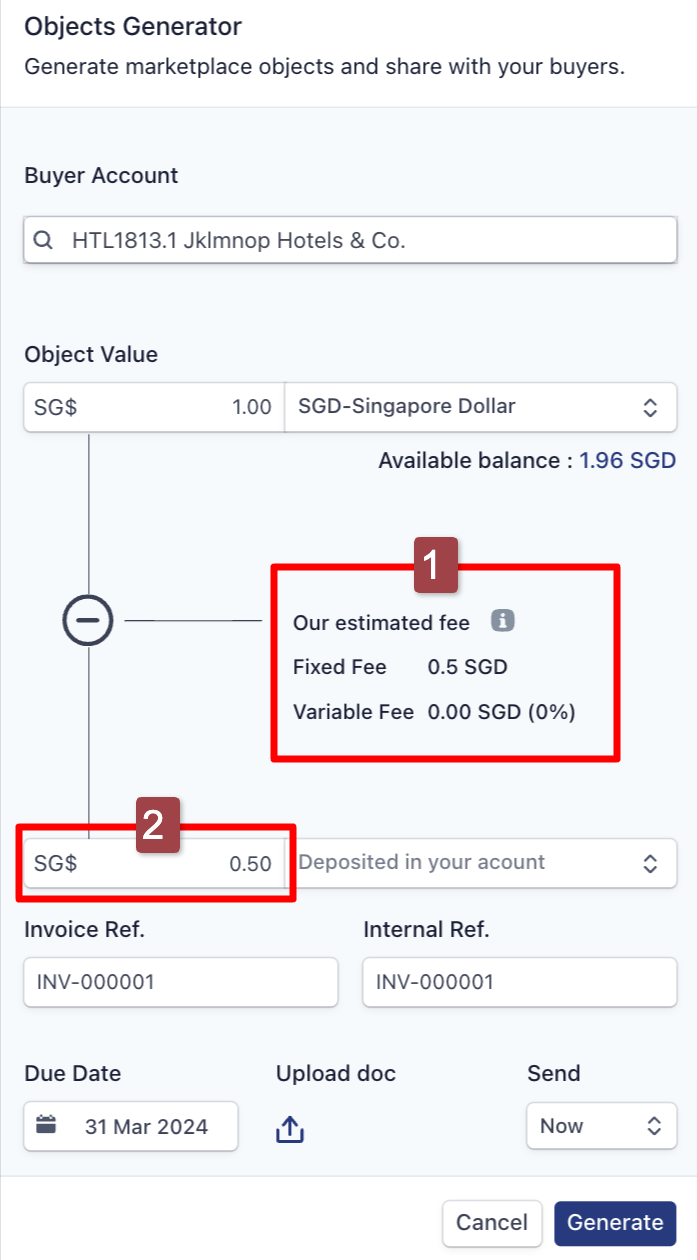The height and width of the screenshot is (1260, 697).
Task: Click the search magnifier icon in Buyer Account
Action: [43, 241]
